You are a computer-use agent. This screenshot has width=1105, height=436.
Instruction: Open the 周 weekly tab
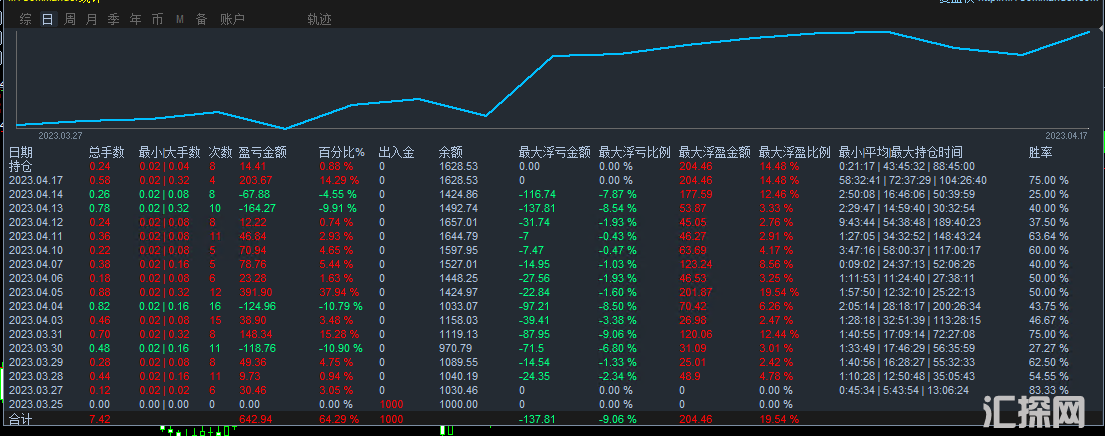(x=70, y=20)
